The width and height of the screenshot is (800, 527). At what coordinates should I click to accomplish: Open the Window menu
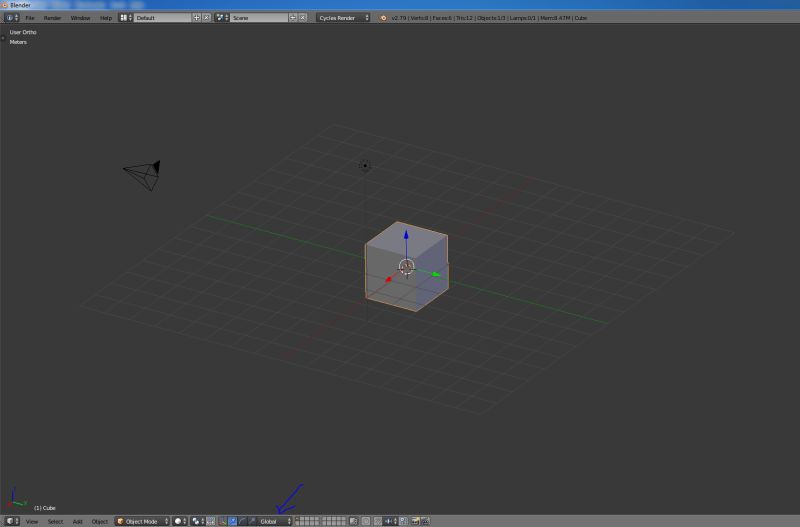tap(80, 18)
